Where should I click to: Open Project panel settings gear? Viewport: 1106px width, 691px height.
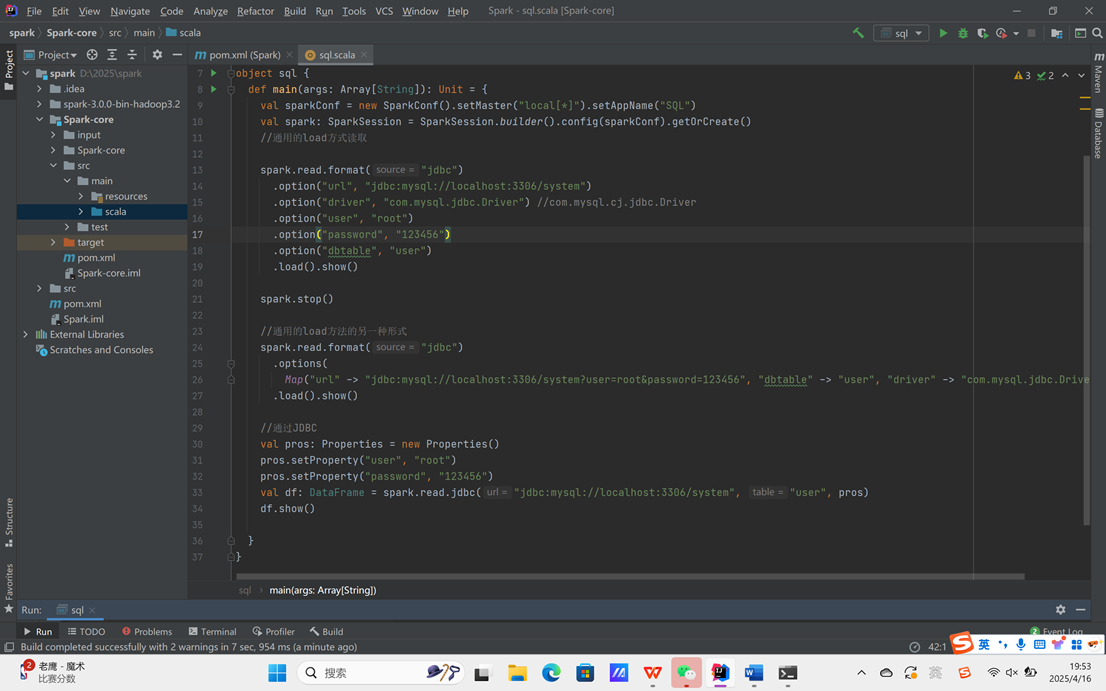coord(157,54)
